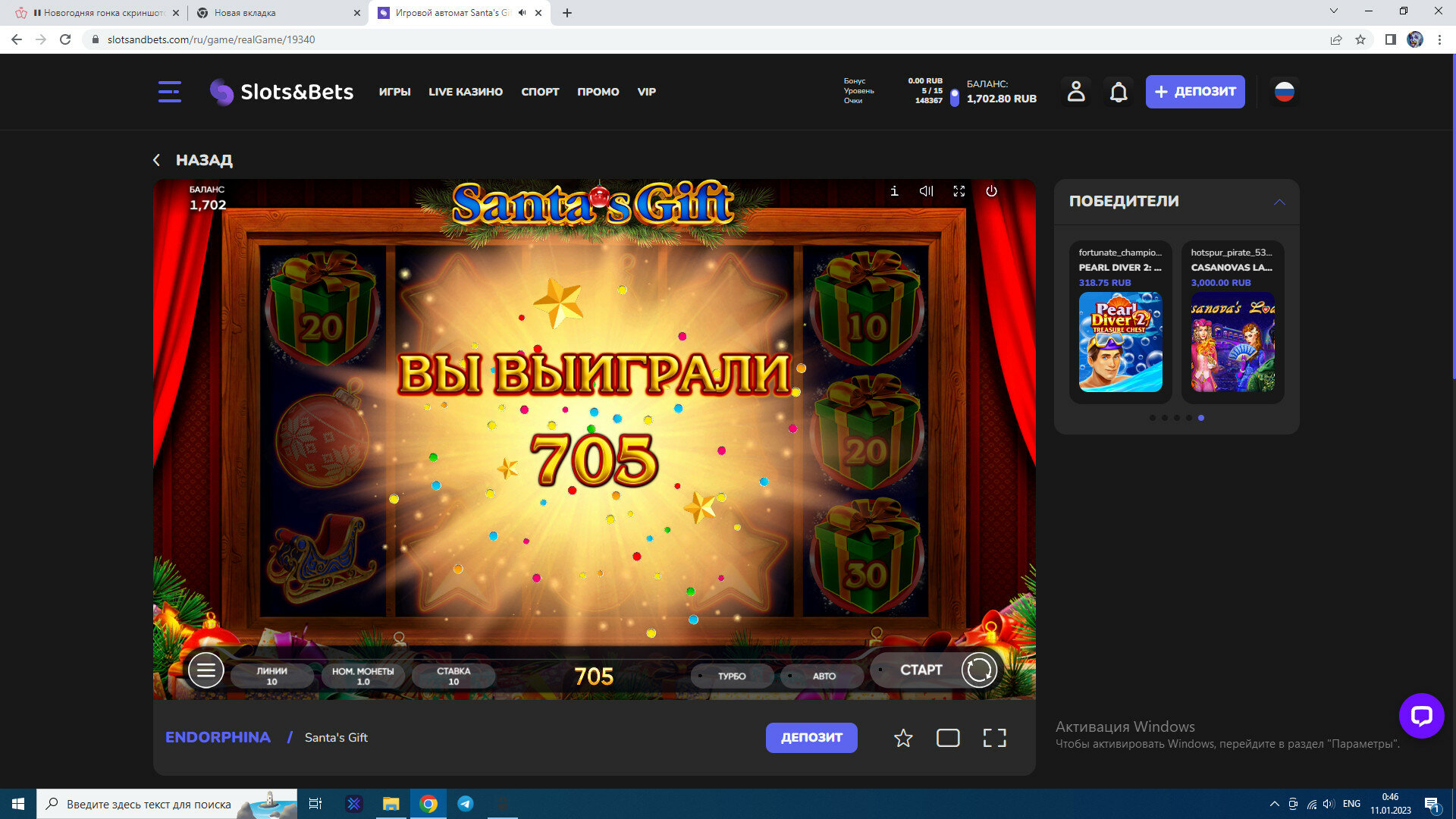Open the language flag selector
This screenshot has width=1456, height=819.
pos(1284,92)
